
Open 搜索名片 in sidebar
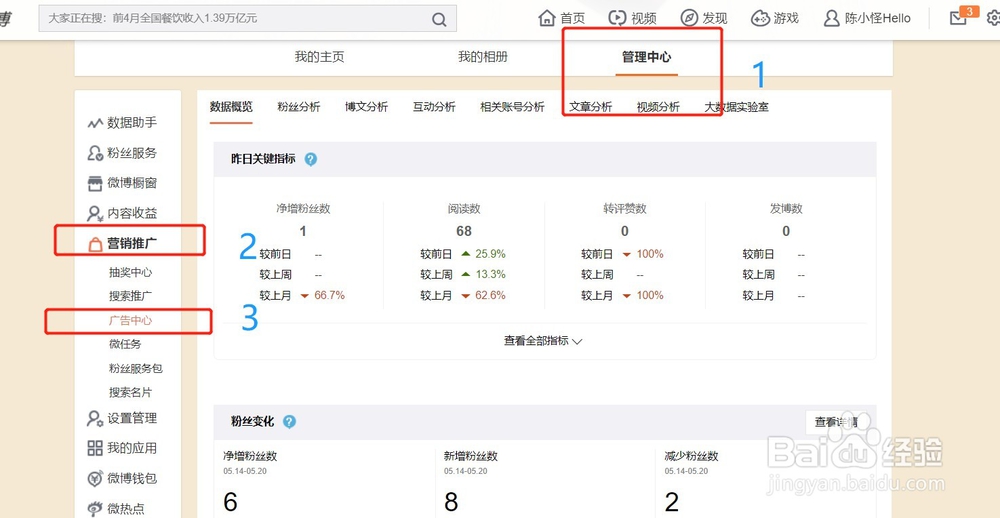pyautogui.click(x=131, y=392)
